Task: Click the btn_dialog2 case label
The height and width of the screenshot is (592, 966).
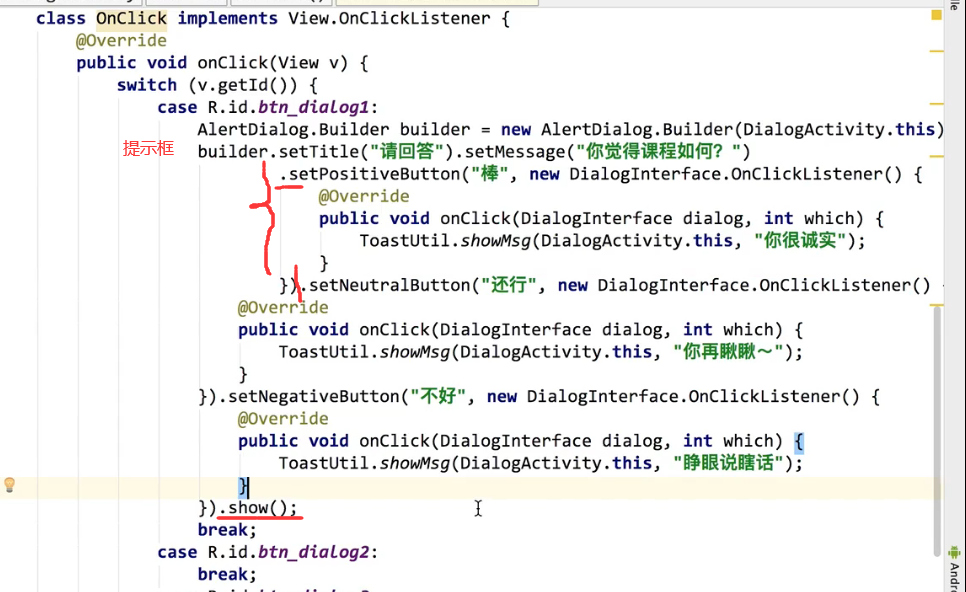Action: (315, 551)
